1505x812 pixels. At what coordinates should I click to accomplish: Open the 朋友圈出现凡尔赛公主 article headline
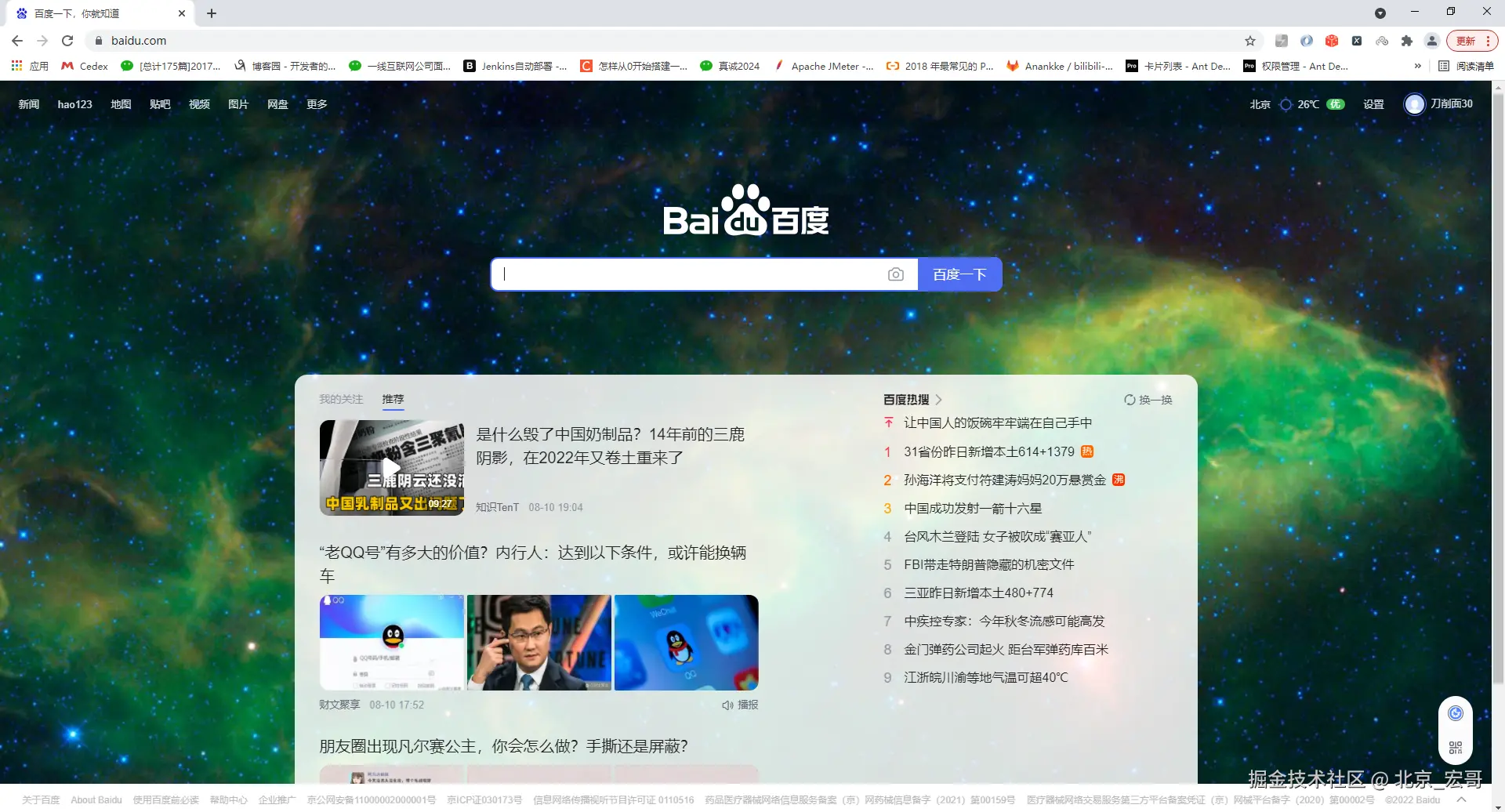(503, 746)
